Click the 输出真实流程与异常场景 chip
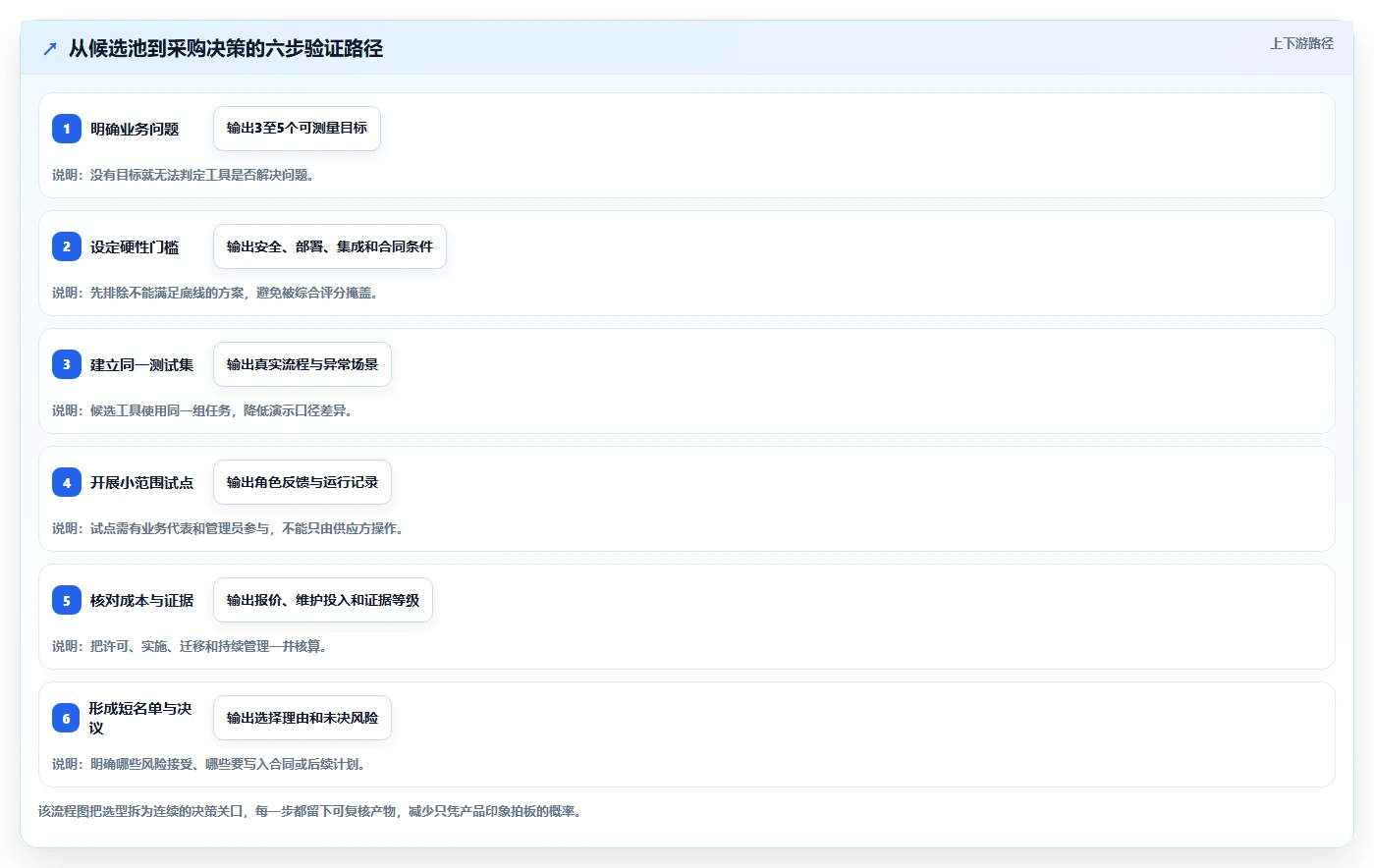Screen dimensions: 1374x868 click(302, 364)
